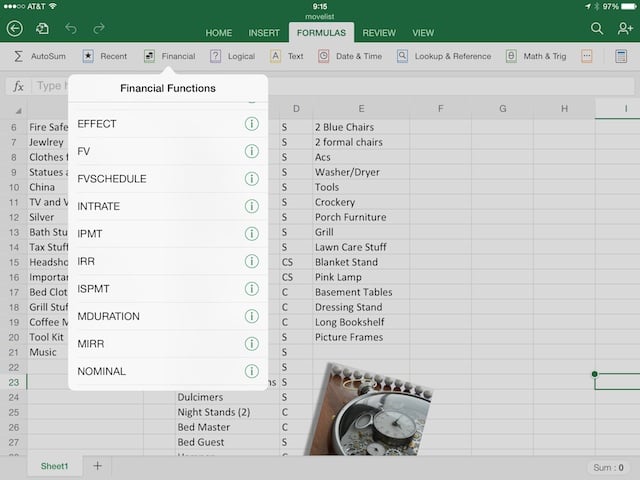Show info for MIRR function
Viewport: 640px width, 480px height.
(x=251, y=344)
